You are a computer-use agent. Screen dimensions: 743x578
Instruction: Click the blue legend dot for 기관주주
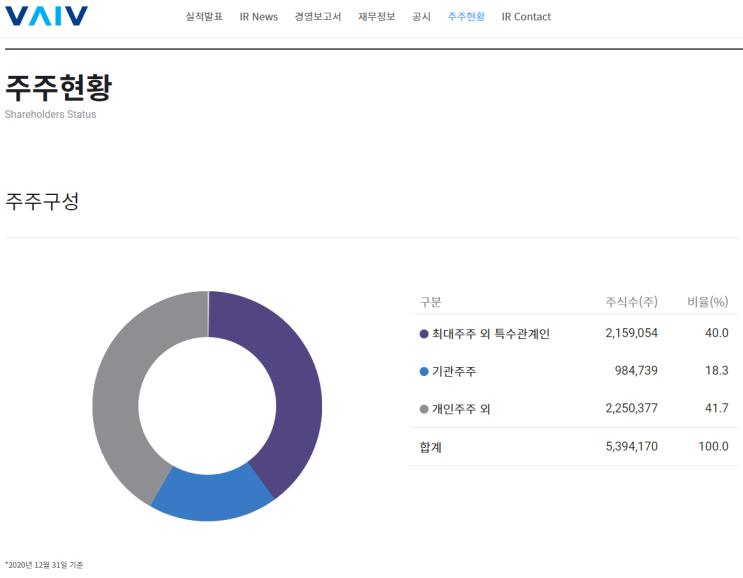(x=424, y=371)
